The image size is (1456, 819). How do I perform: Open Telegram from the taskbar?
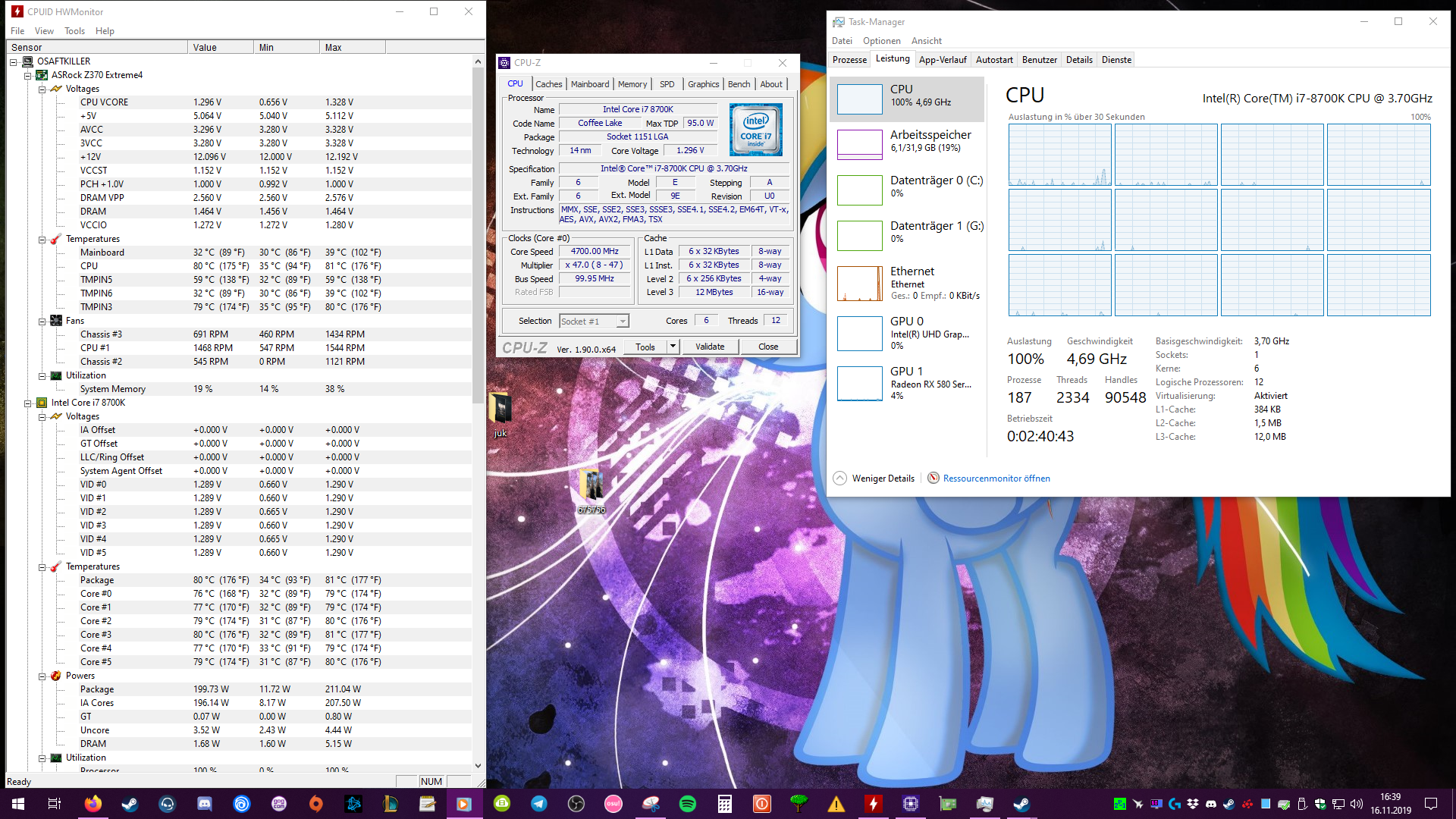[538, 804]
